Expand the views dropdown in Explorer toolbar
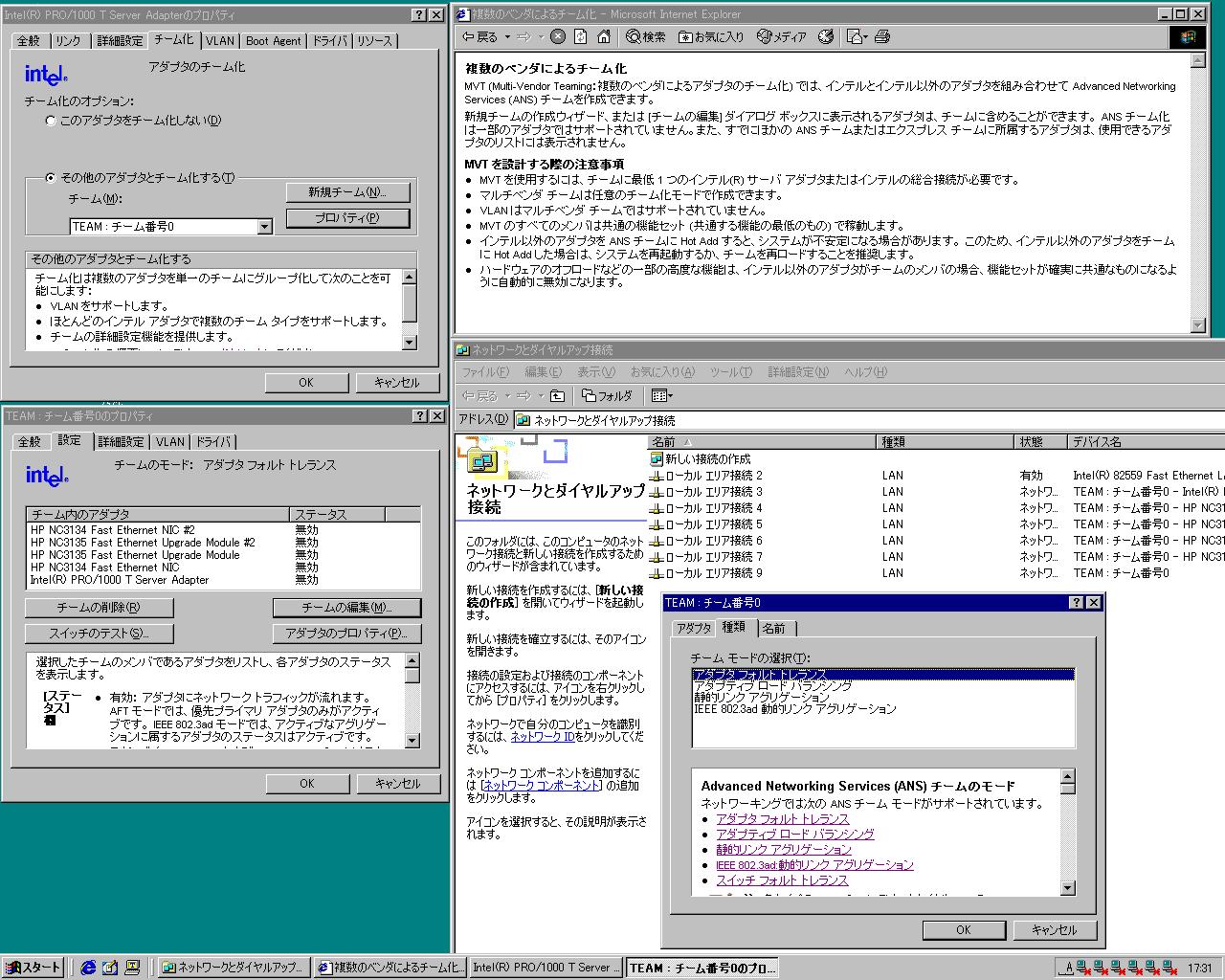 (x=662, y=395)
